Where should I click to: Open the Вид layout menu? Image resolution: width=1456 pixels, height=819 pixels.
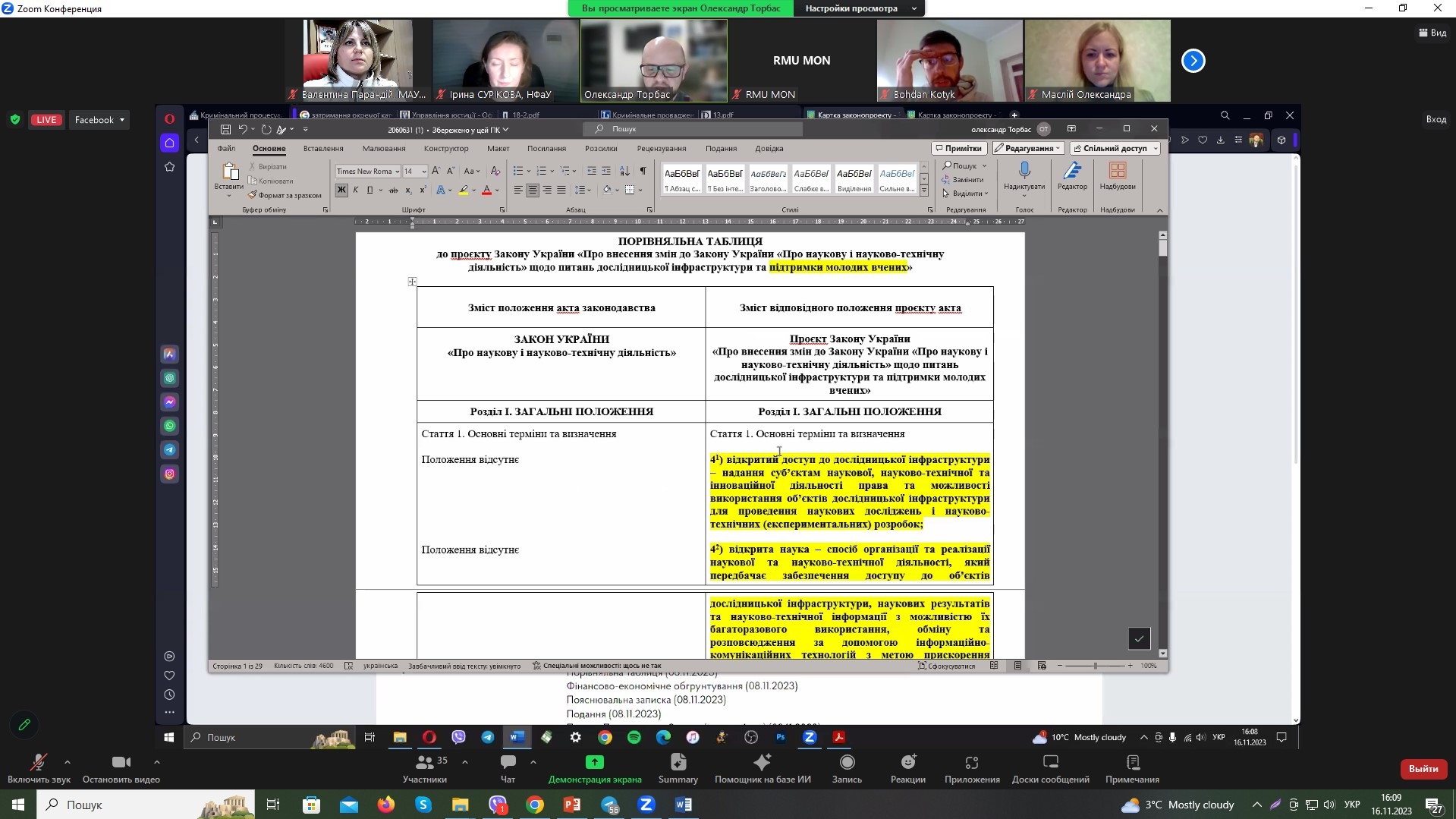pyautogui.click(x=1432, y=33)
